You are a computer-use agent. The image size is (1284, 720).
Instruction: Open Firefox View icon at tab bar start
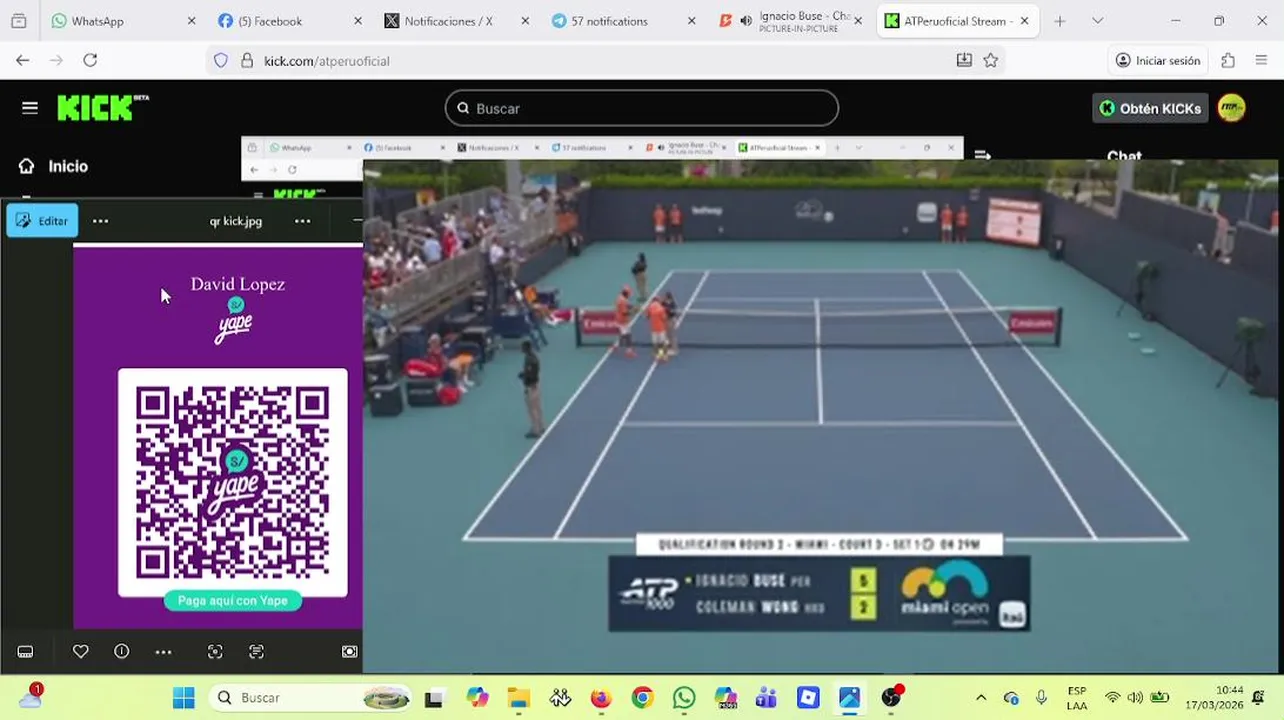coord(18,21)
